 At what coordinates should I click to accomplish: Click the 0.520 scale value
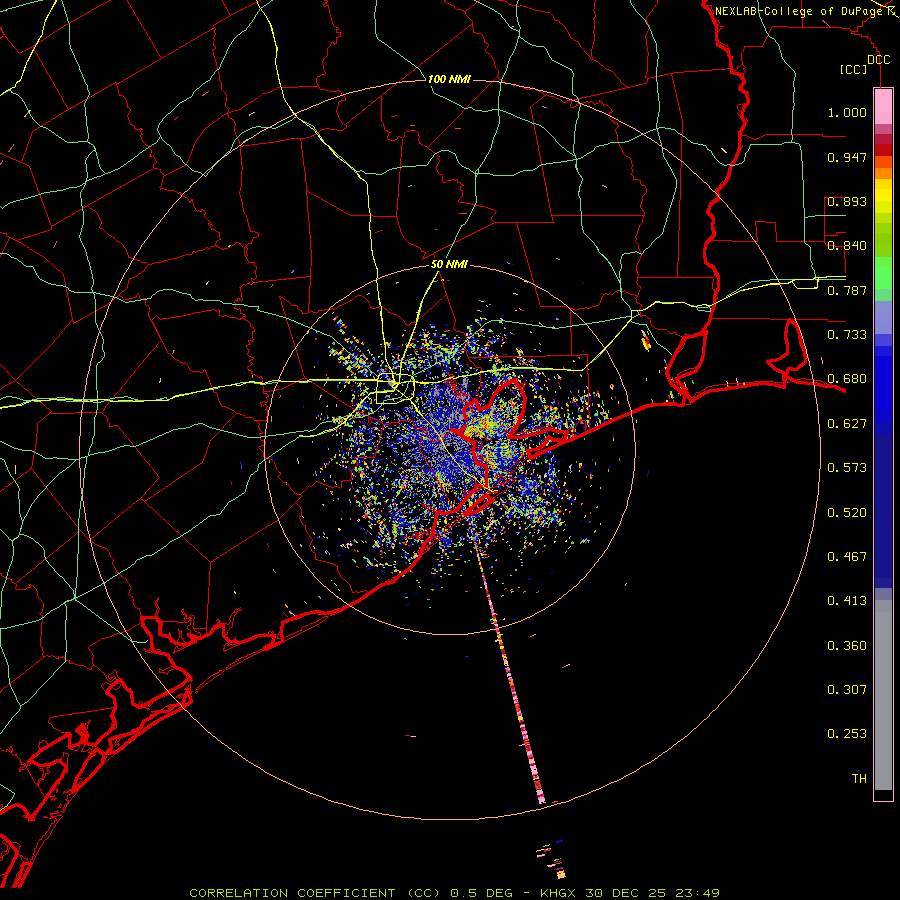[x=847, y=513]
